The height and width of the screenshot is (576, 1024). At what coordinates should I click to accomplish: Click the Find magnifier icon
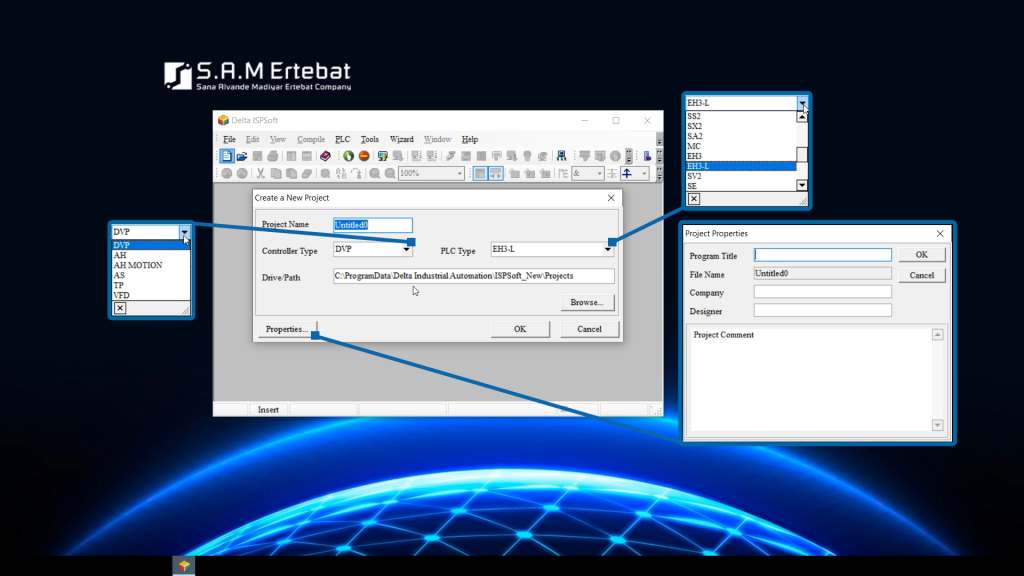[325, 174]
